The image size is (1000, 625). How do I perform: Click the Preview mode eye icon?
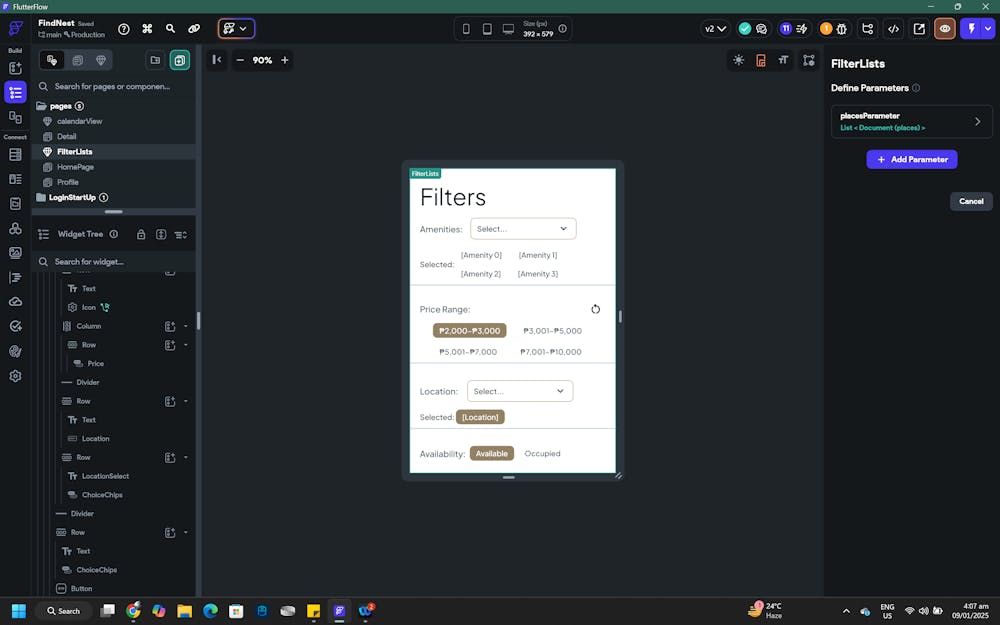tap(944, 29)
